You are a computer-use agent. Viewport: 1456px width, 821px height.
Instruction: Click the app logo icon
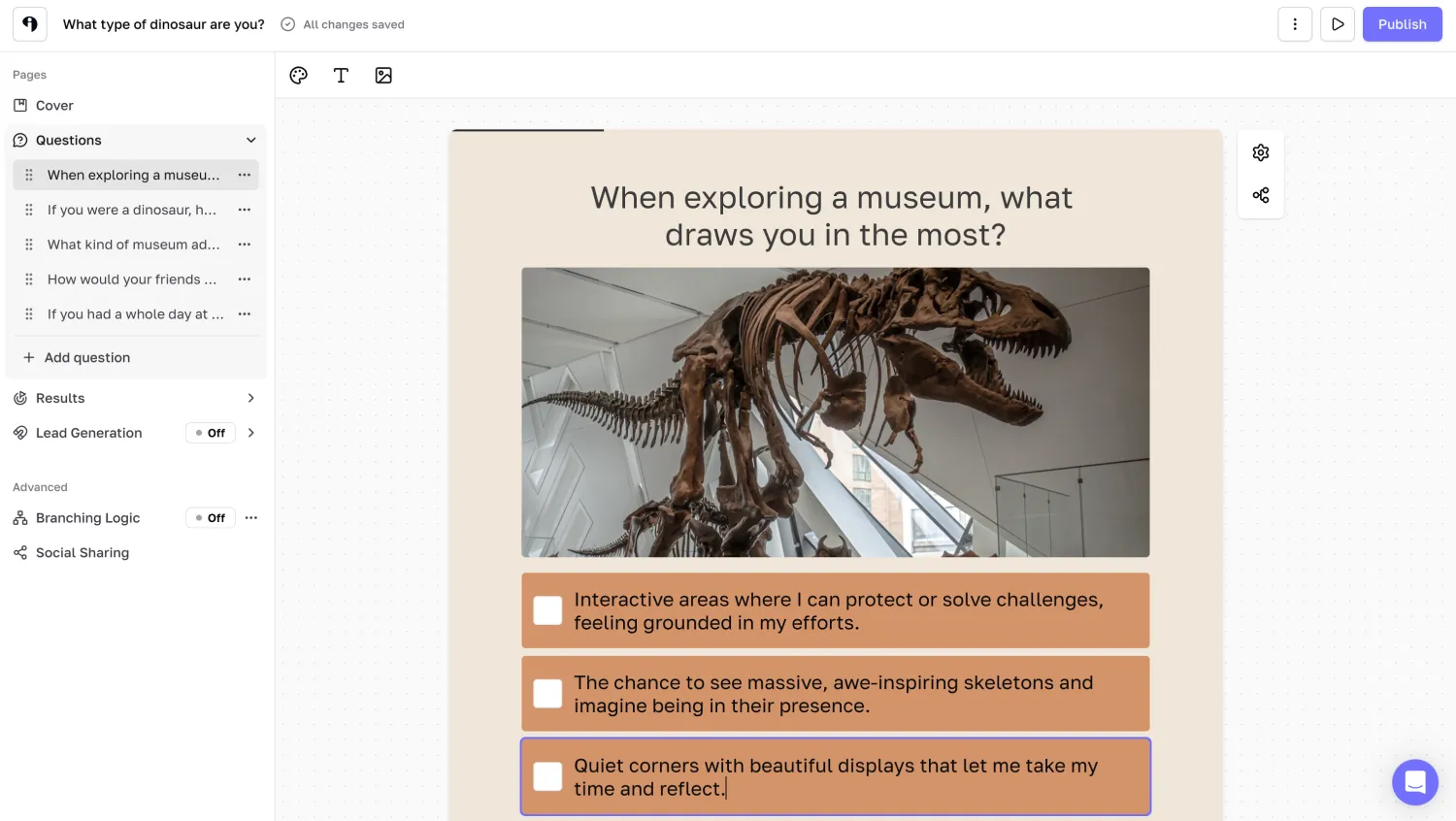tap(30, 24)
